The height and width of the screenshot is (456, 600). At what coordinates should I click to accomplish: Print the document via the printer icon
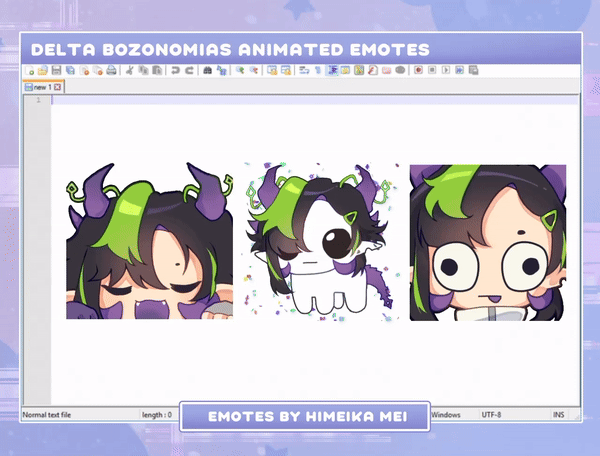[x=112, y=71]
